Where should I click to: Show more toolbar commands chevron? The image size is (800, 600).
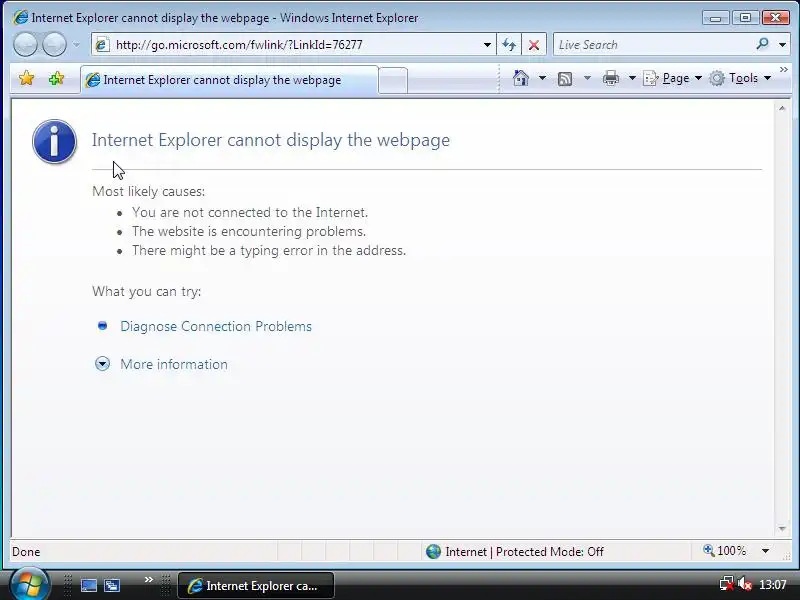(x=784, y=69)
